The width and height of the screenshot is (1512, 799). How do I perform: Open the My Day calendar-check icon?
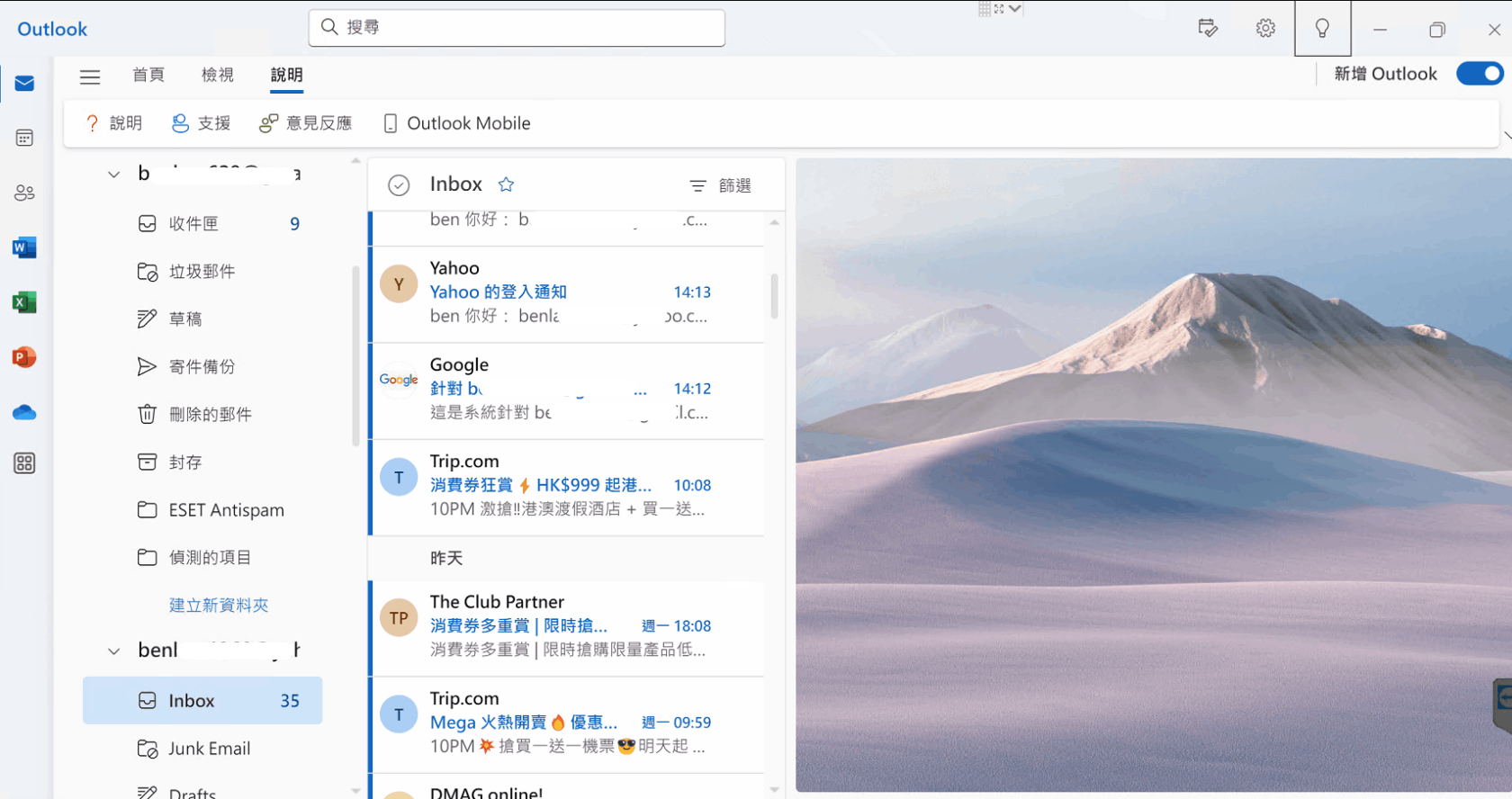tap(1208, 28)
